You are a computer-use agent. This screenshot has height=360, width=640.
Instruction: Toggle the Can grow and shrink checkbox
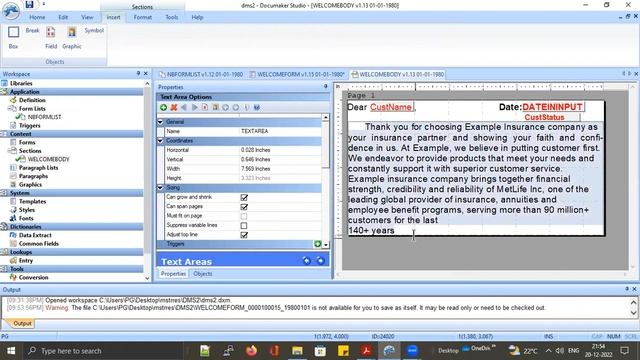(244, 197)
